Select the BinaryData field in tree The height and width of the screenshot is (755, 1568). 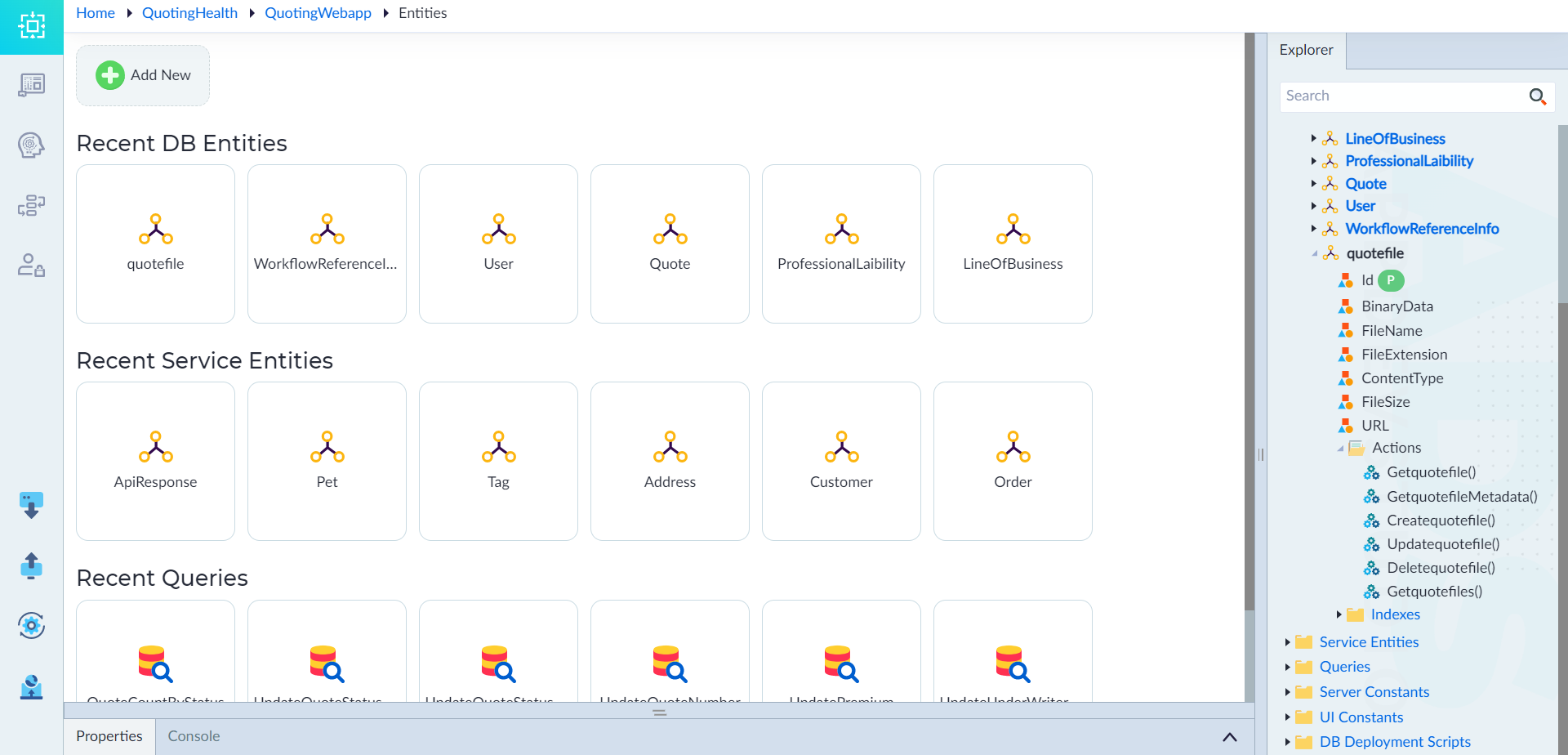(x=1397, y=306)
